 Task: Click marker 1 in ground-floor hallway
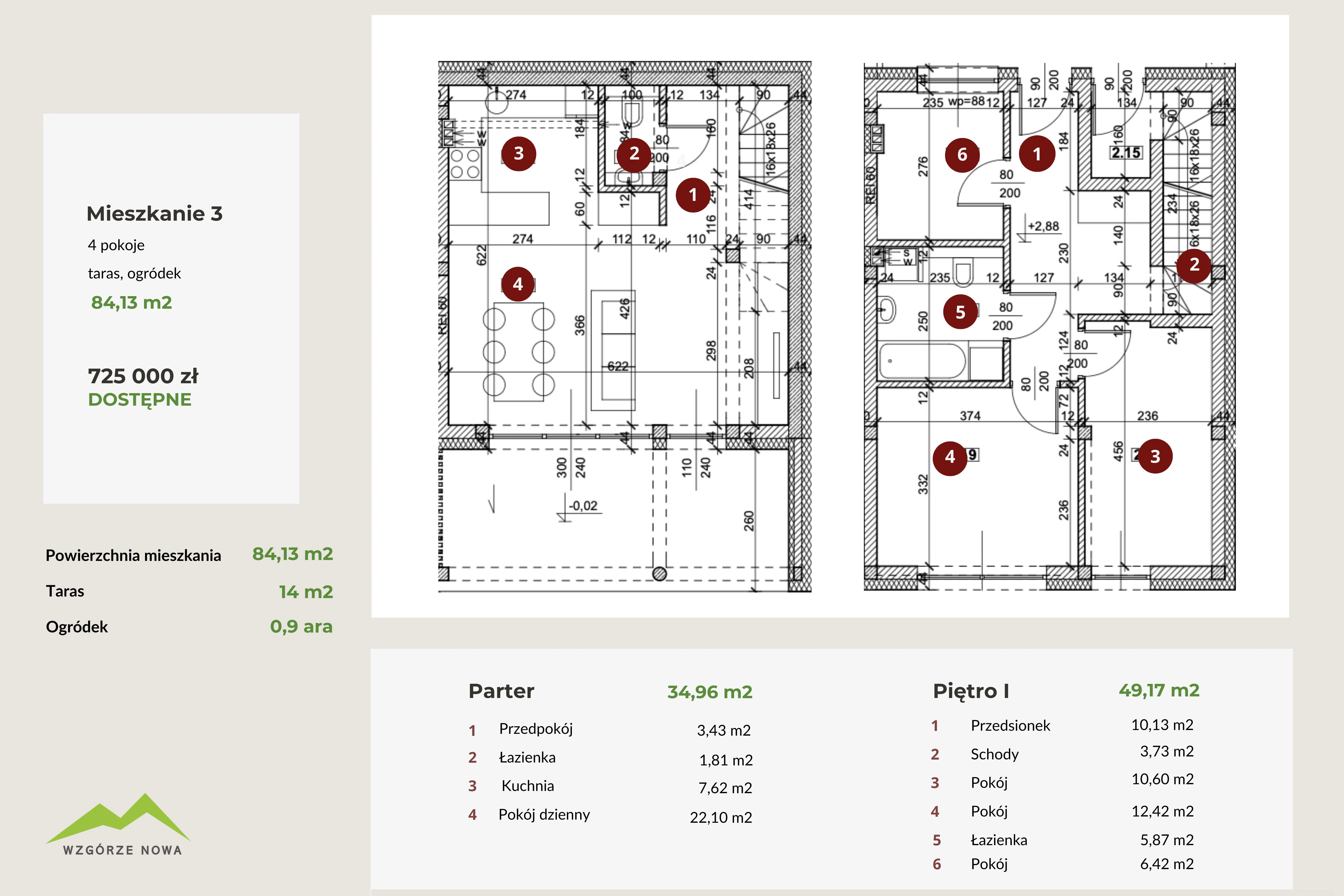pos(693,195)
